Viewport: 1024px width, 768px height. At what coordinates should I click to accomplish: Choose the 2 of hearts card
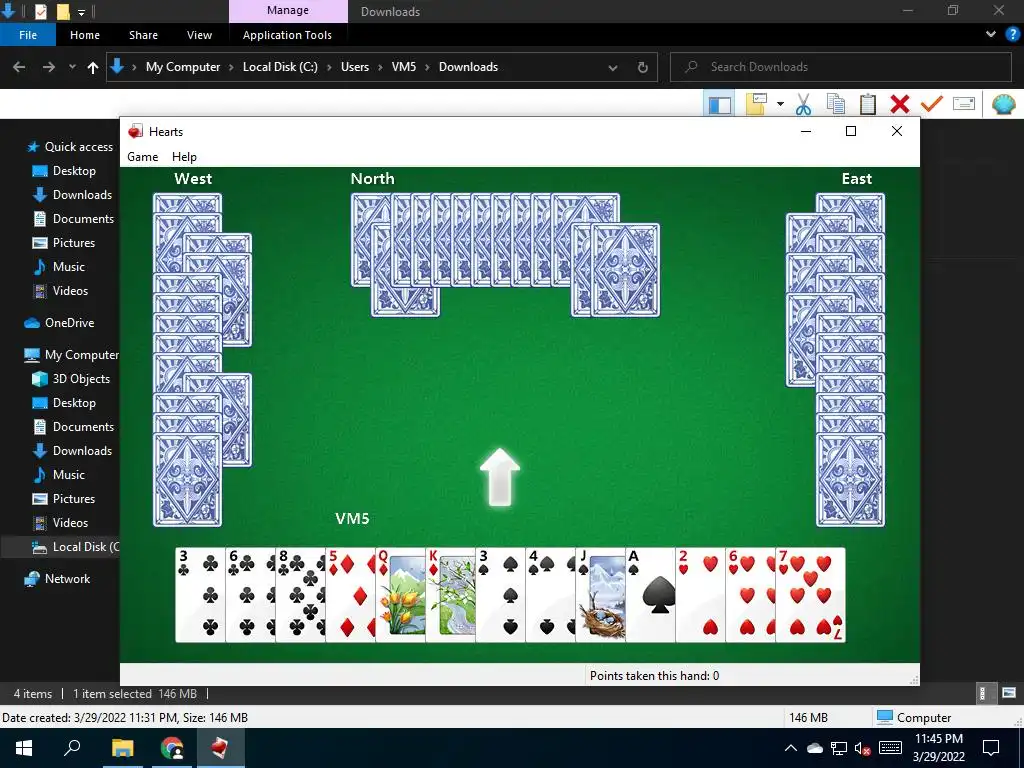pos(700,595)
